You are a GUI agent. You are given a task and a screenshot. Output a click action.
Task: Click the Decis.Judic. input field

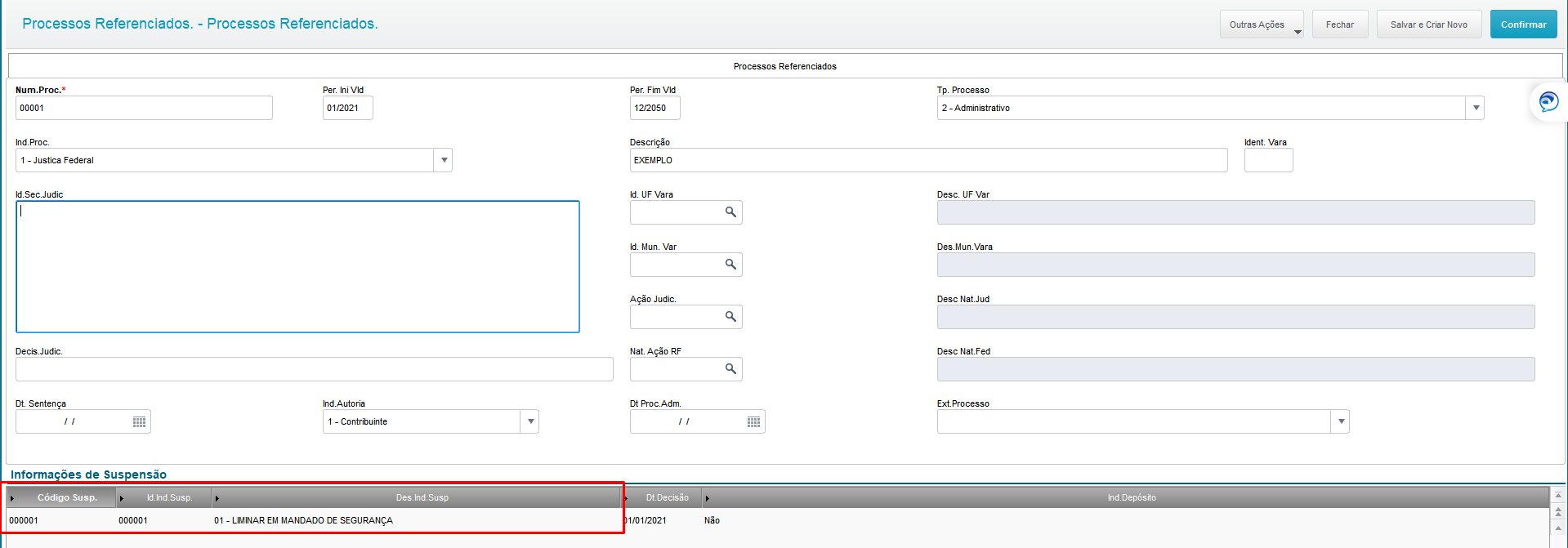tap(315, 369)
